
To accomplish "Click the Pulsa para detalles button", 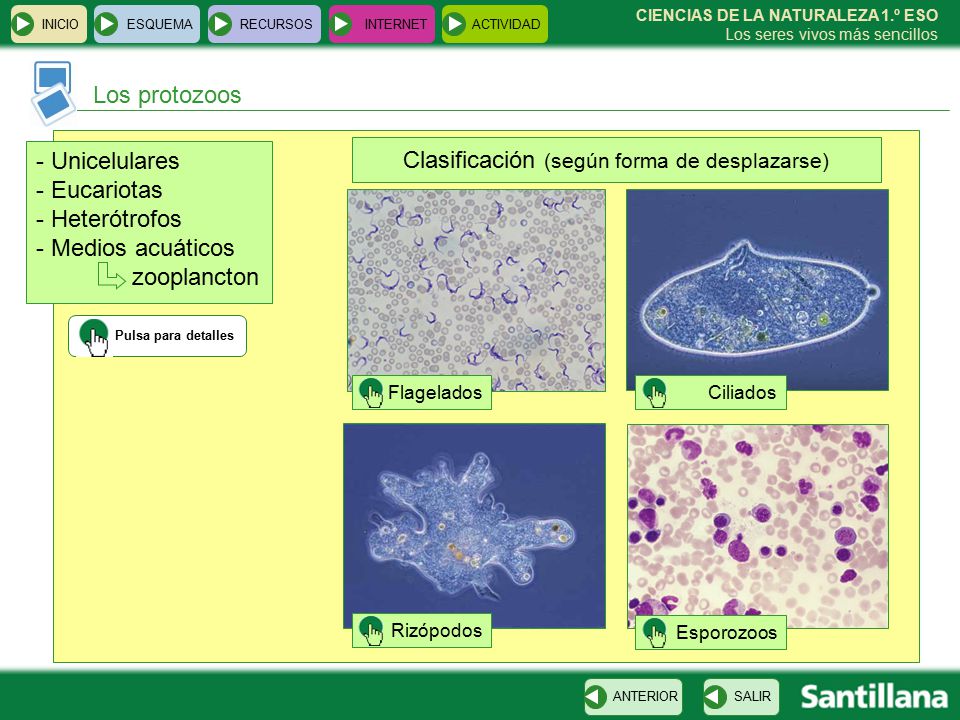I will point(157,336).
